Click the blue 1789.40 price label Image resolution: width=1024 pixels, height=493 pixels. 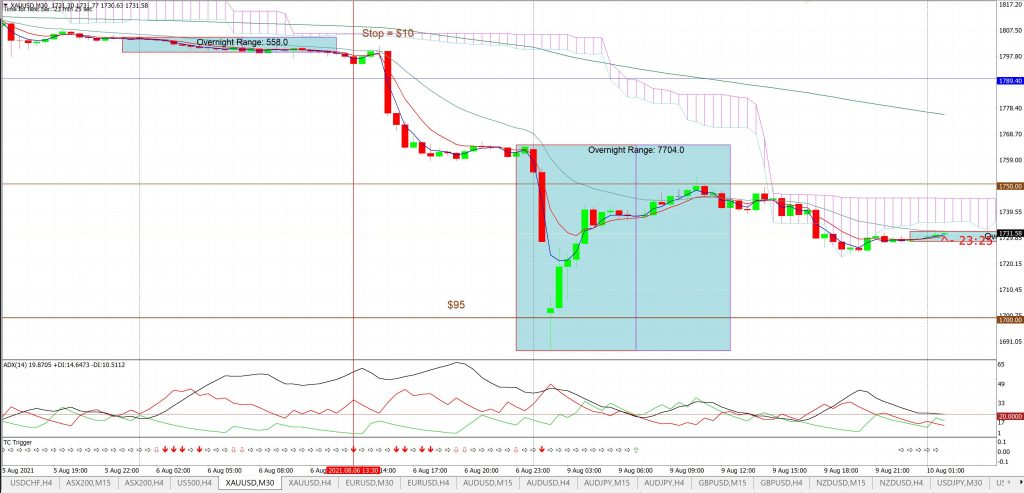tap(1009, 80)
